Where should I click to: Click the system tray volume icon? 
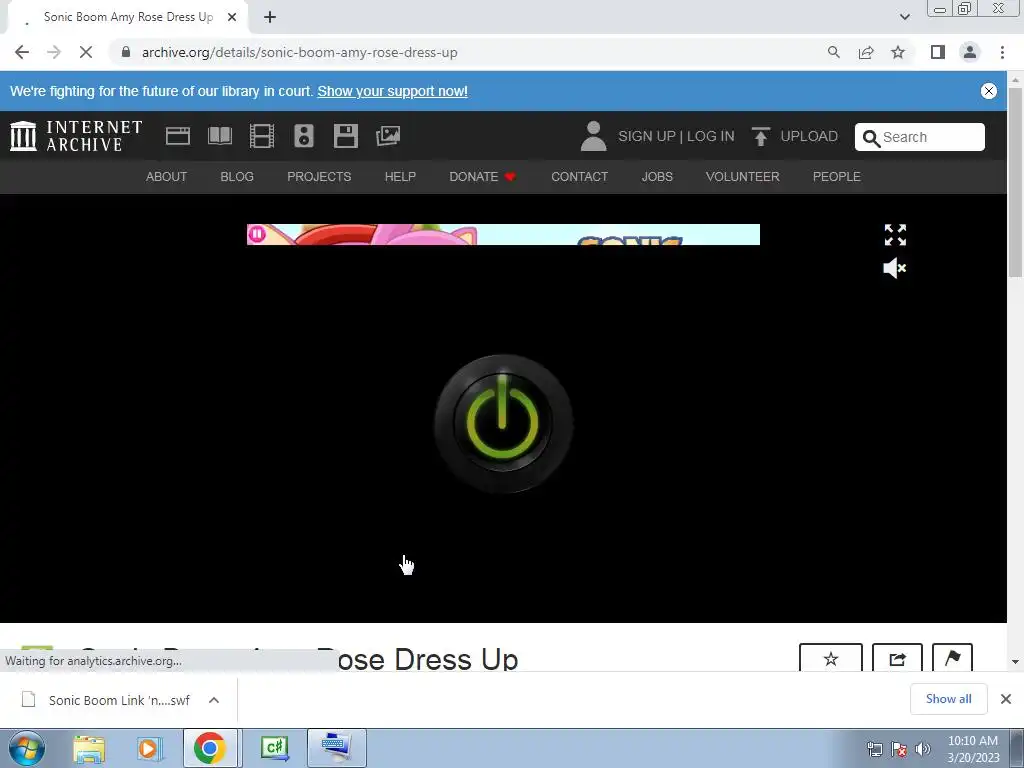pyautogui.click(x=923, y=749)
